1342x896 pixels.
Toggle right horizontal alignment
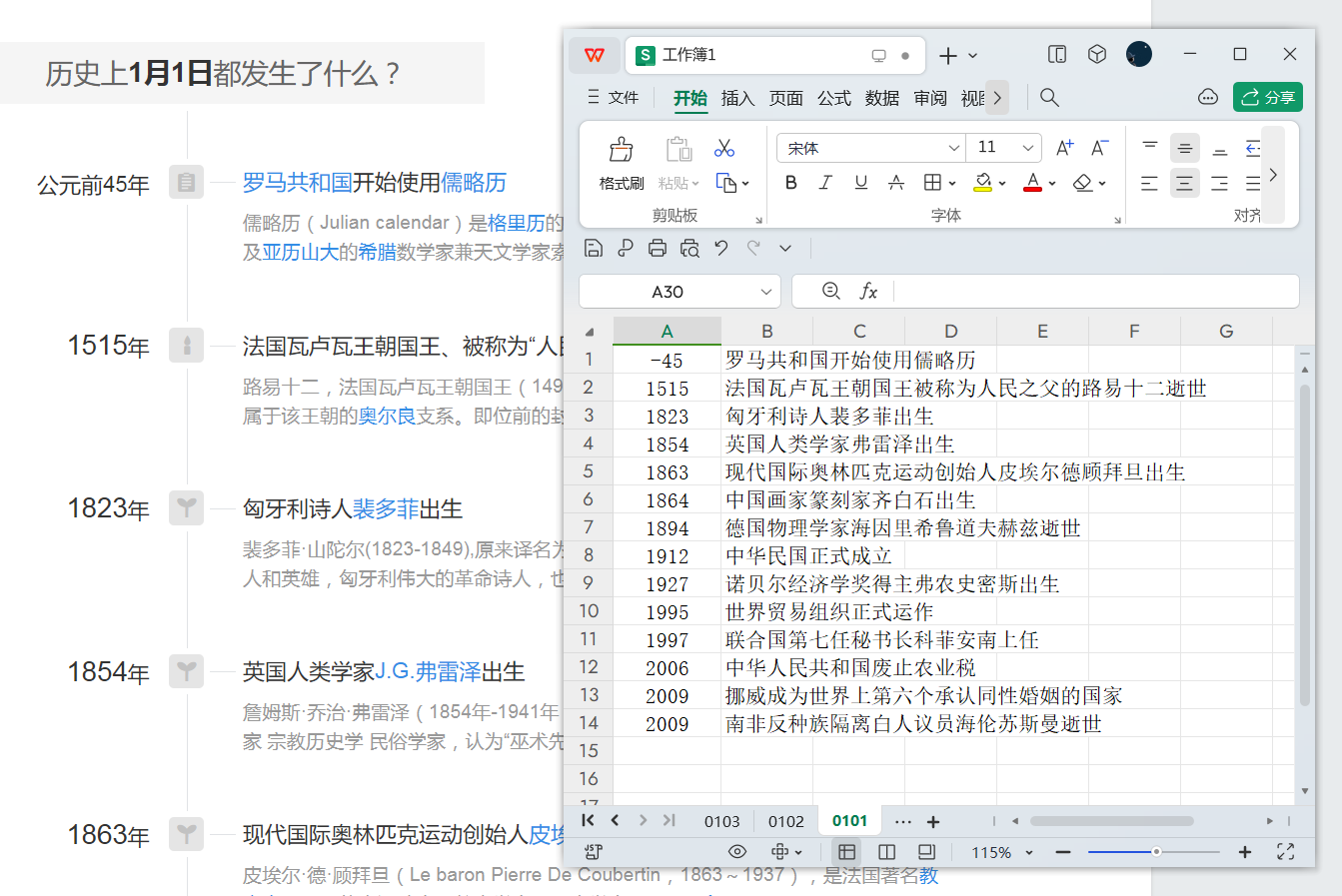click(1220, 183)
